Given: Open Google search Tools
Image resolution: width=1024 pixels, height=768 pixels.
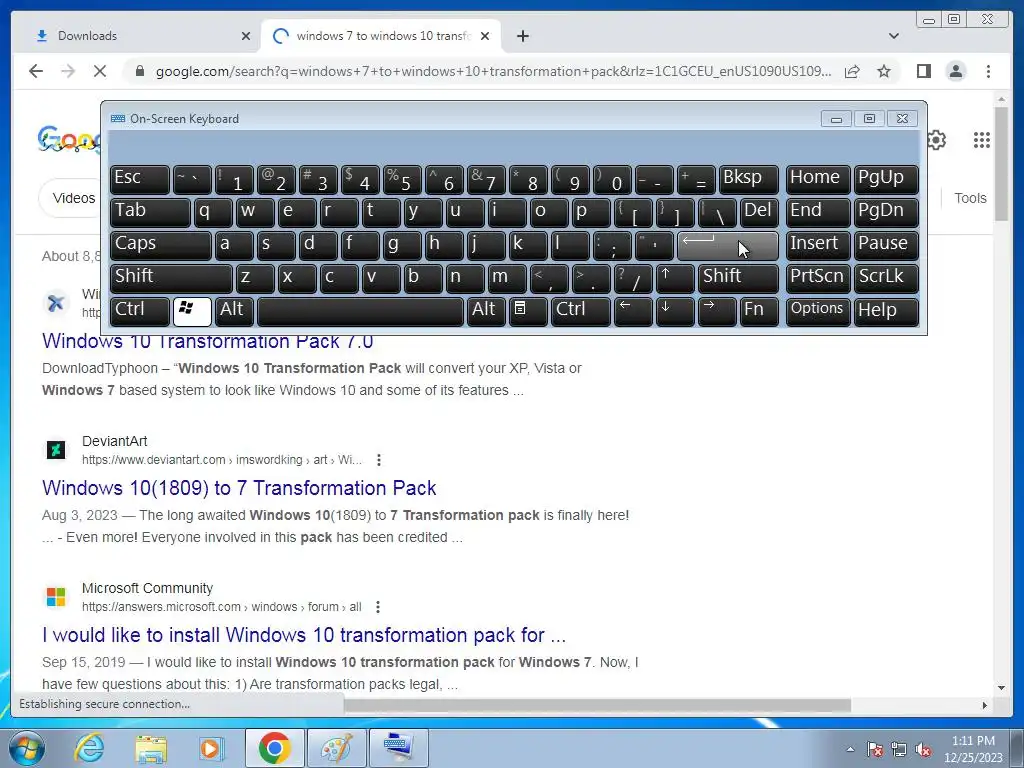Looking at the screenshot, I should (970, 198).
